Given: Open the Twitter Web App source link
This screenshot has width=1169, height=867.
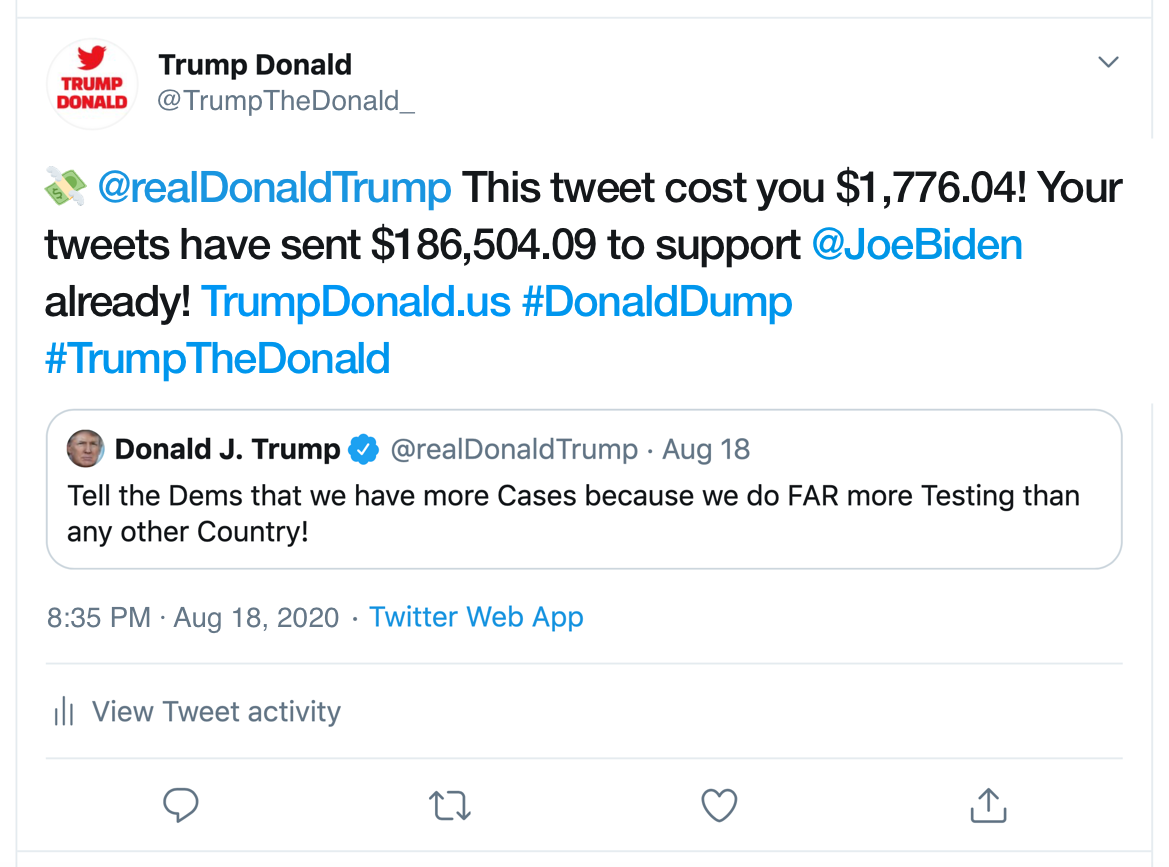Looking at the screenshot, I should pos(476,617).
